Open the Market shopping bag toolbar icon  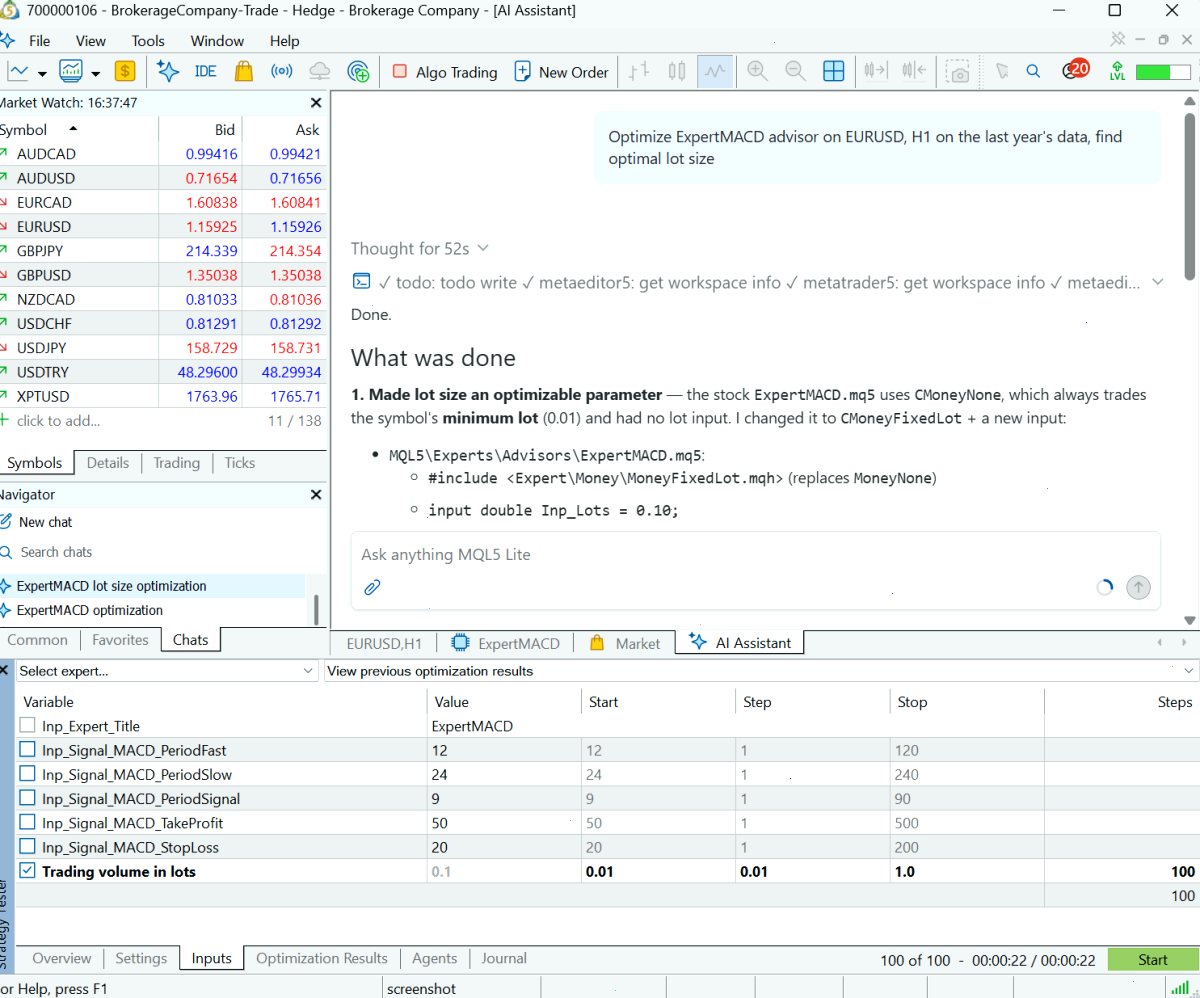coord(243,72)
